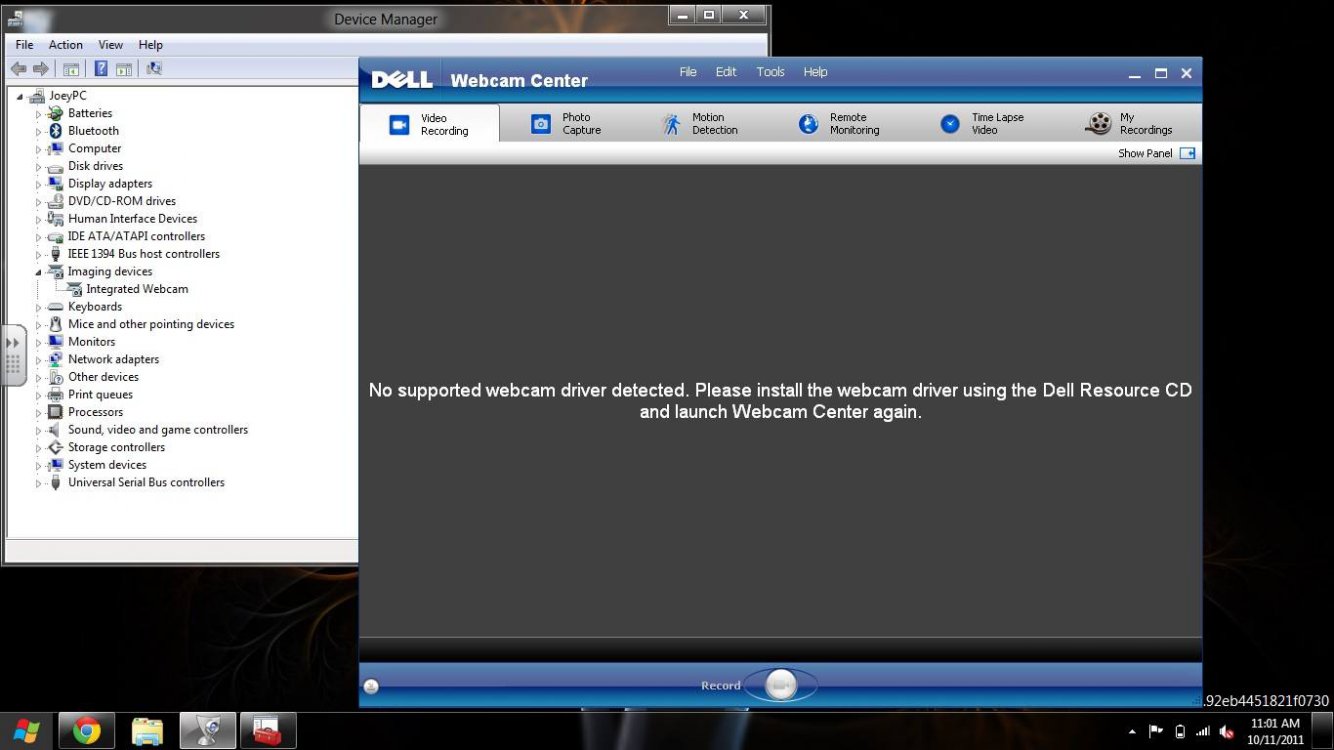
Task: Expand the Network adapters category
Action: (x=39, y=360)
